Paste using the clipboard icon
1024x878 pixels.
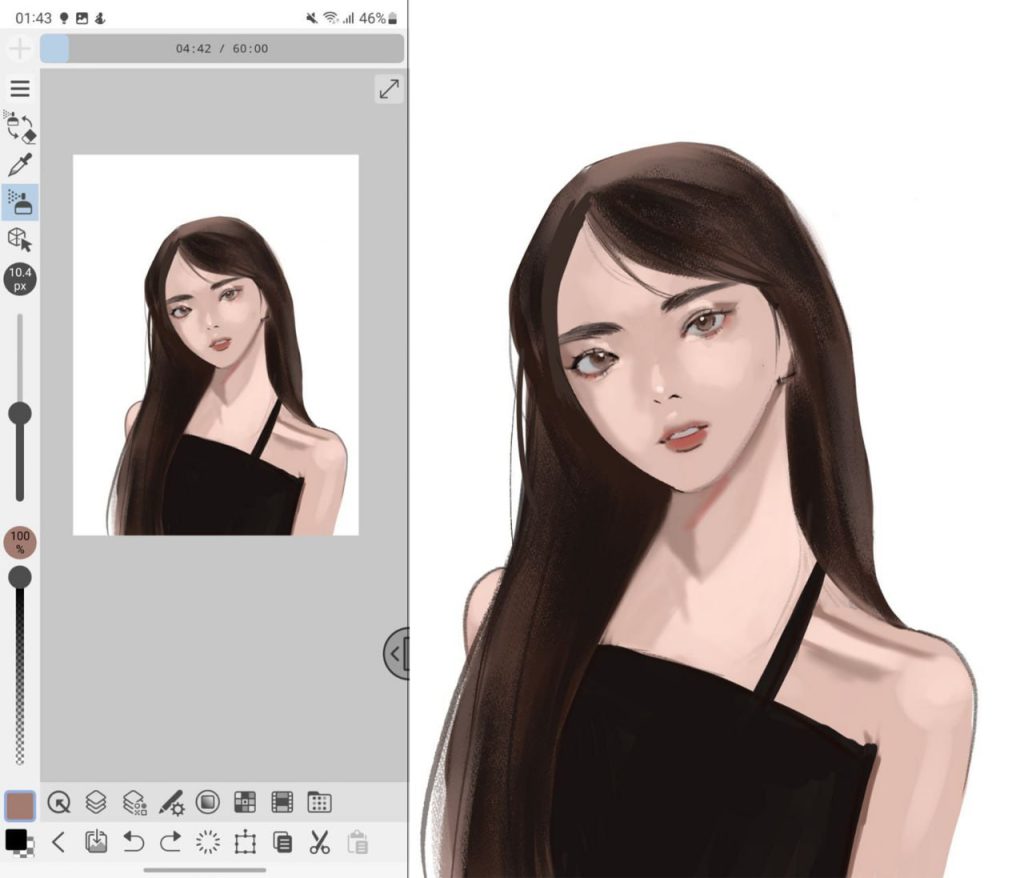click(x=357, y=841)
